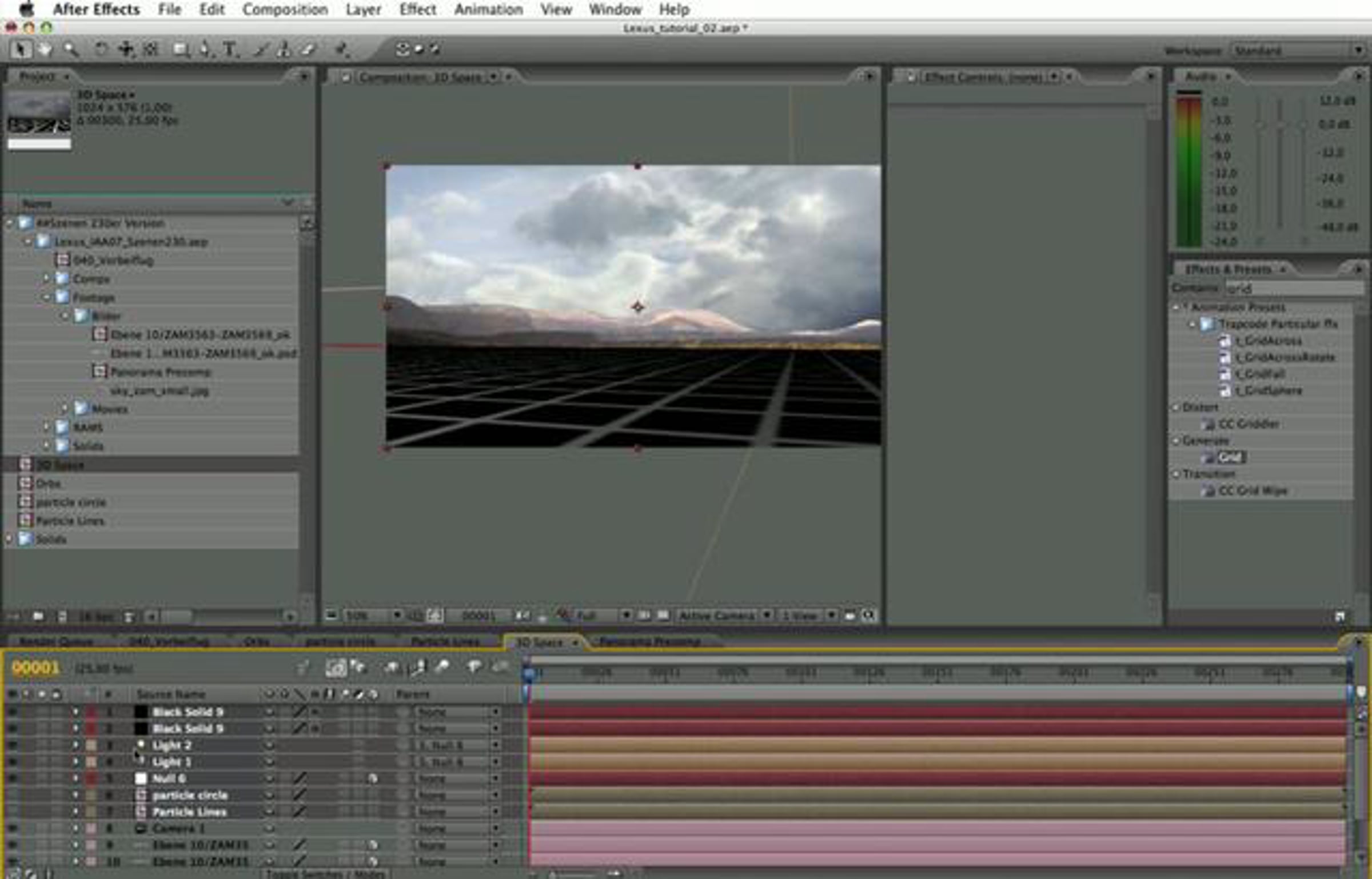Expand the Light 2 layer properties

tap(75, 745)
